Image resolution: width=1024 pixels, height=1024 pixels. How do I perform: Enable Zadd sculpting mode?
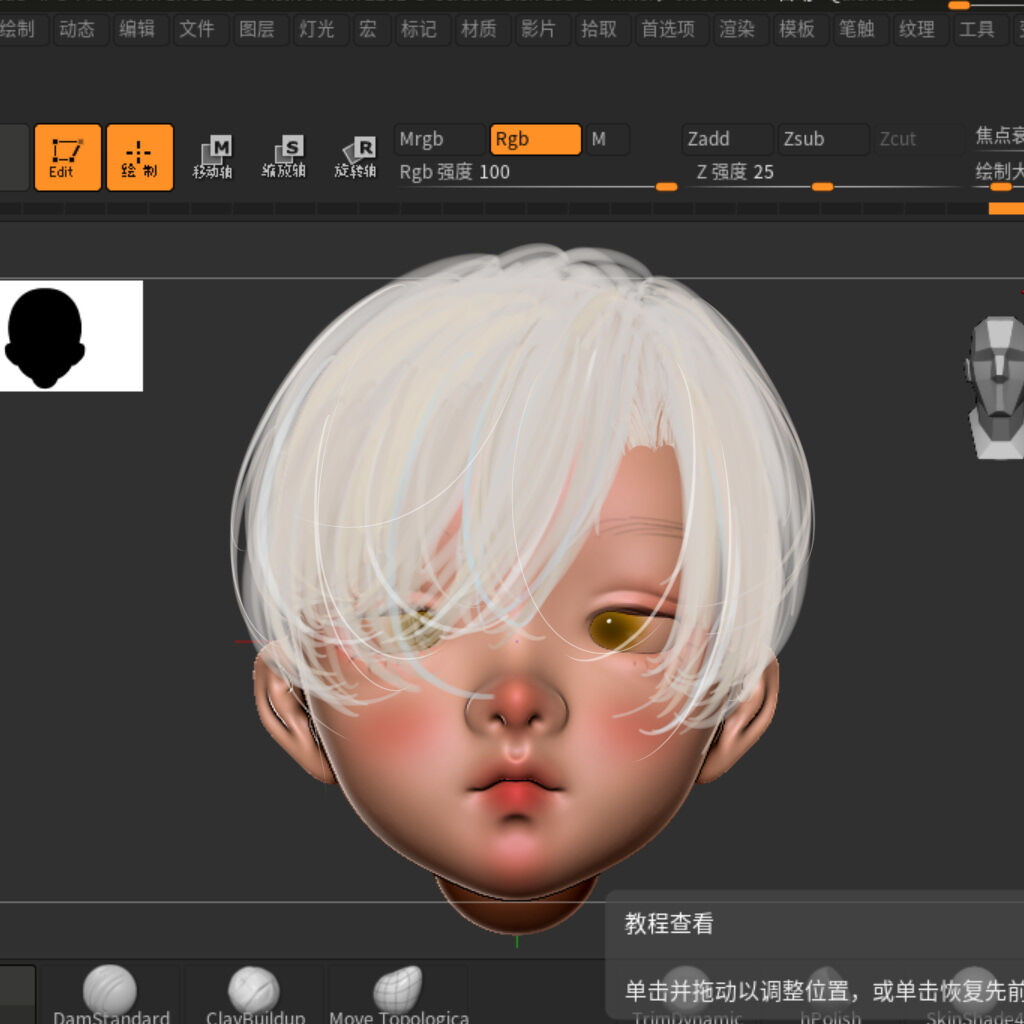[x=728, y=139]
